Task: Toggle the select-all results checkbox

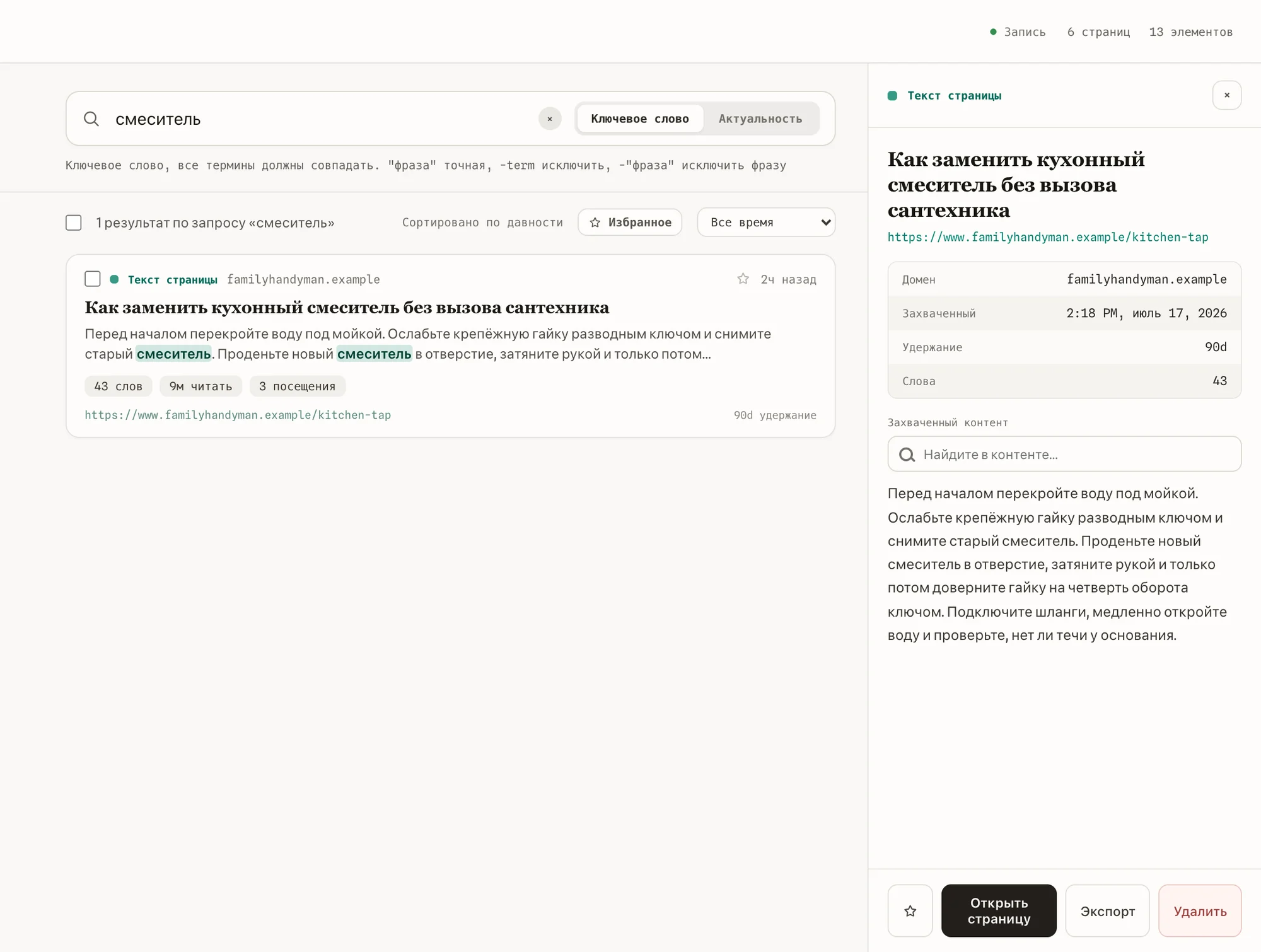Action: point(74,223)
